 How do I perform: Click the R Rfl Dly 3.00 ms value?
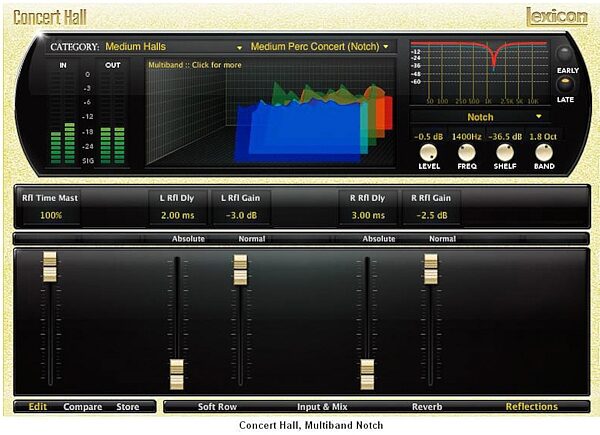coord(368,215)
